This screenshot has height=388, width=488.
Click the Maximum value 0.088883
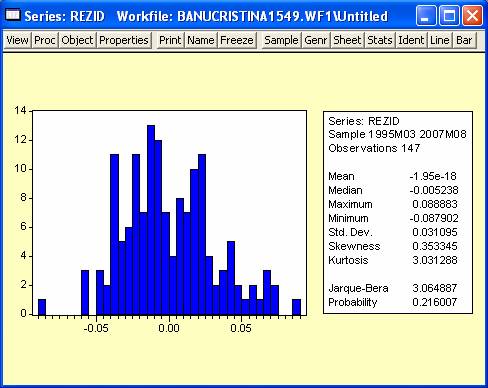tap(435, 204)
